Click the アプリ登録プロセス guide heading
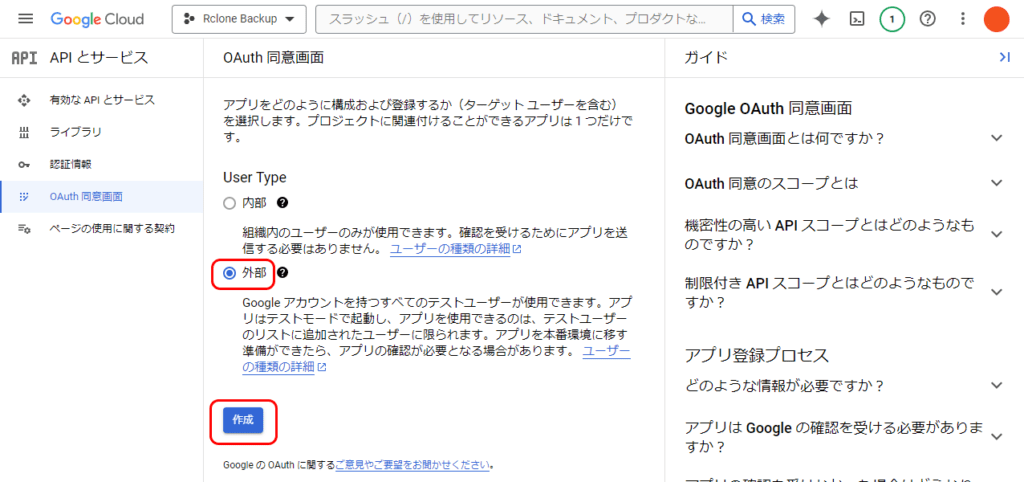Viewport: 1024px width, 482px height. tap(757, 355)
